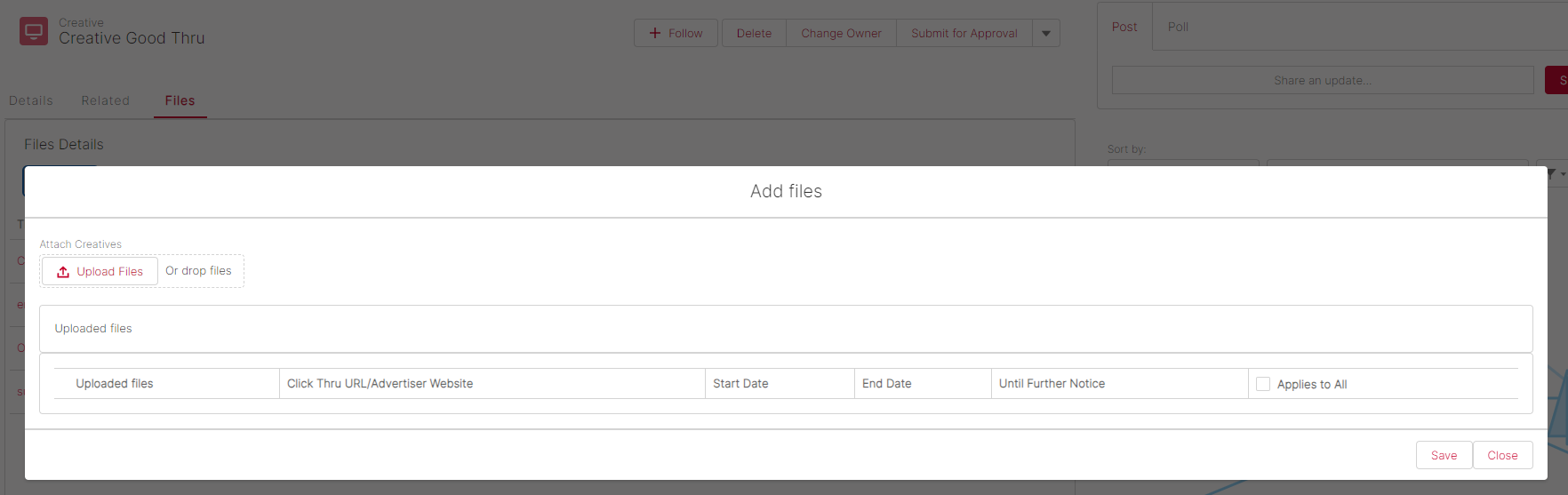Save the added files
This screenshot has width=1568, height=495.
point(1444,455)
